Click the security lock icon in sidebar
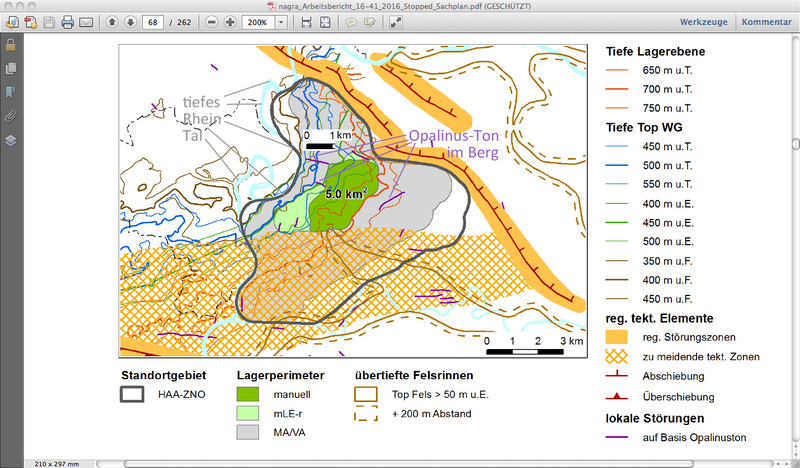This screenshot has width=800, height=468. click(x=10, y=45)
